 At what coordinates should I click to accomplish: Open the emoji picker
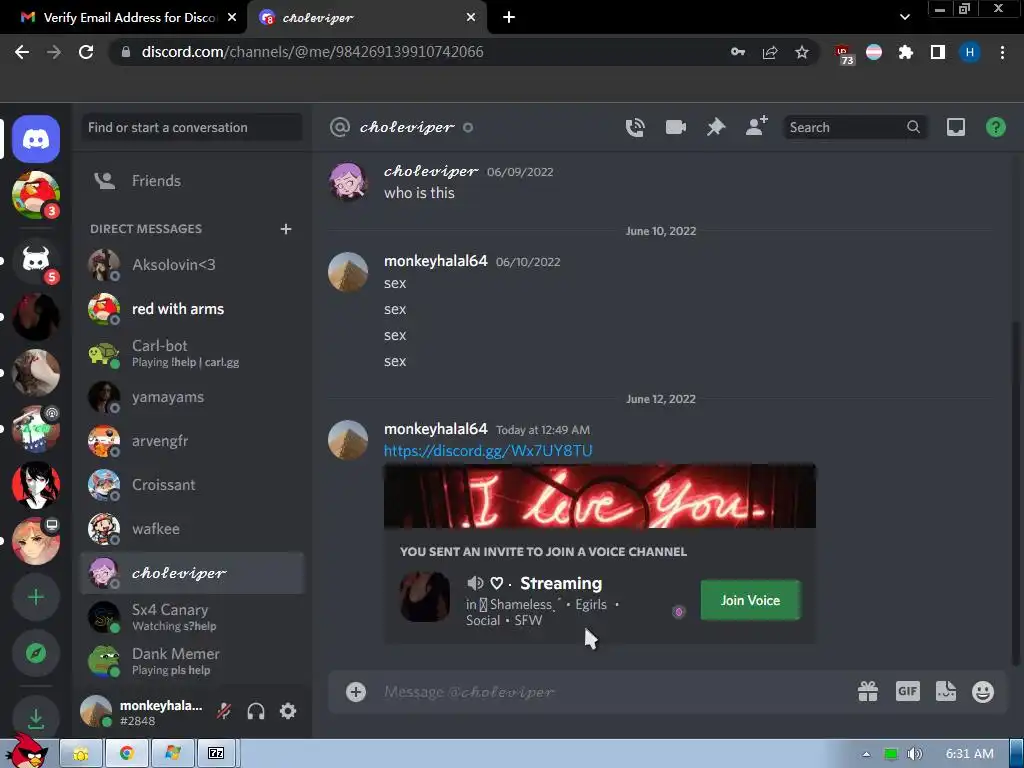983,692
